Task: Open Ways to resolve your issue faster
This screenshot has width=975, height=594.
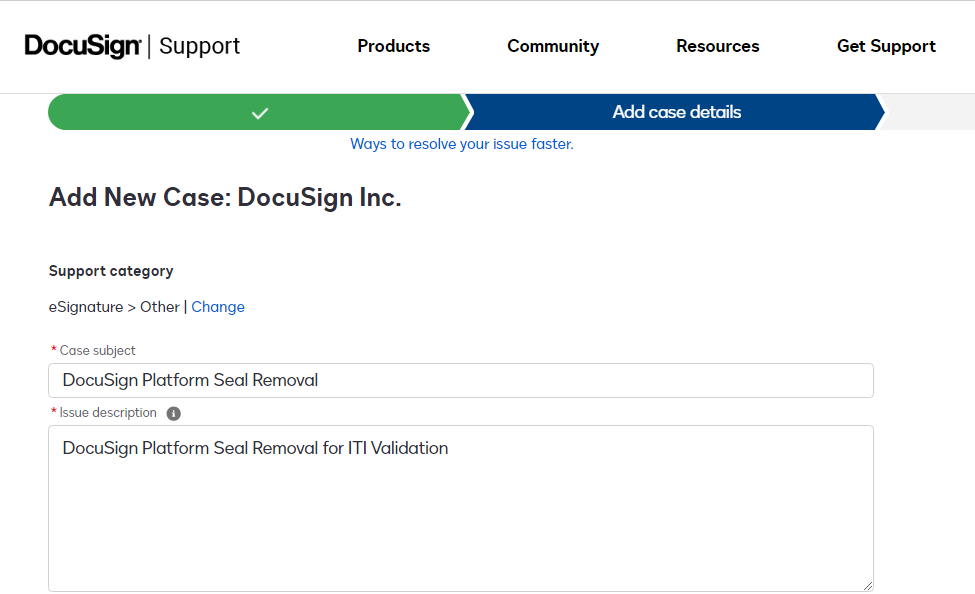Action: point(461,144)
